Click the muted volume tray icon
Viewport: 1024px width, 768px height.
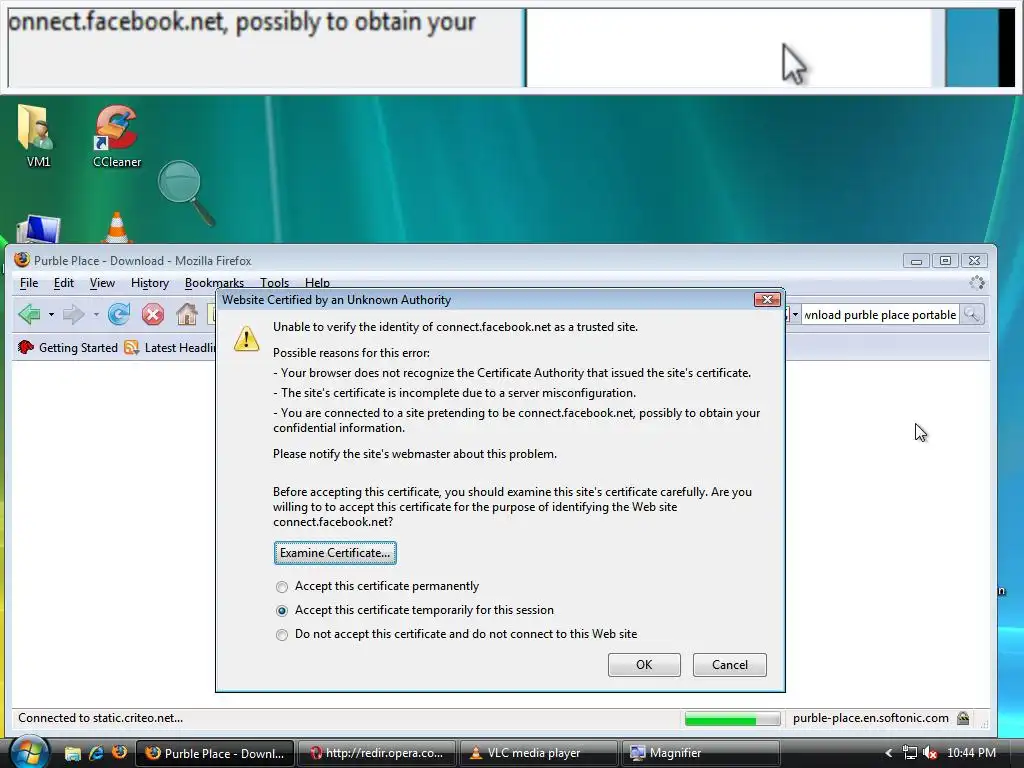coord(930,753)
